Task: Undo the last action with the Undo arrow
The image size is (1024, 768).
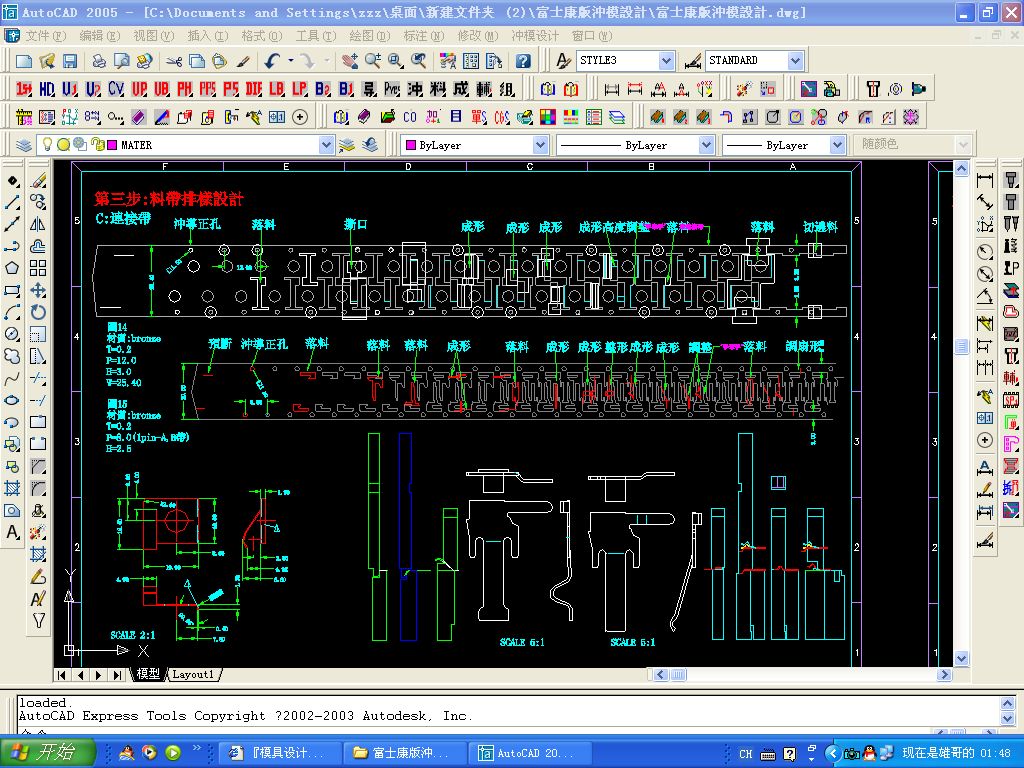Action: coord(272,61)
